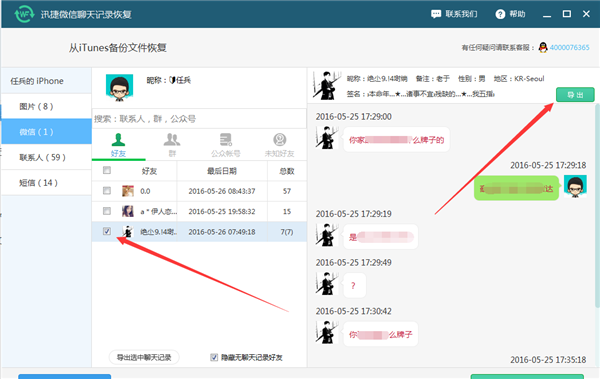Select the 公众帐号 public accounts icon
The height and width of the screenshot is (379, 600).
point(225,140)
